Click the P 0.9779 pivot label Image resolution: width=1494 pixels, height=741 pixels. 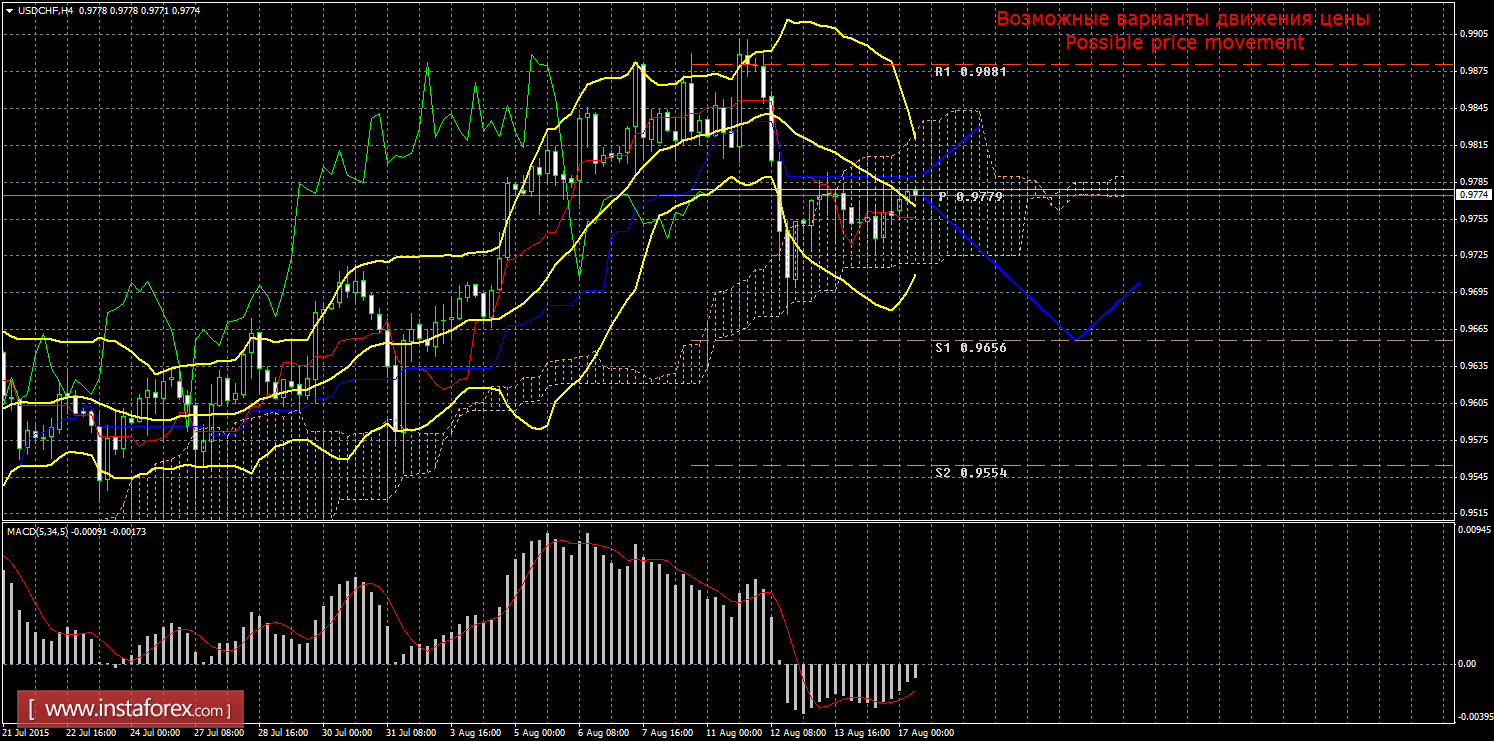970,197
